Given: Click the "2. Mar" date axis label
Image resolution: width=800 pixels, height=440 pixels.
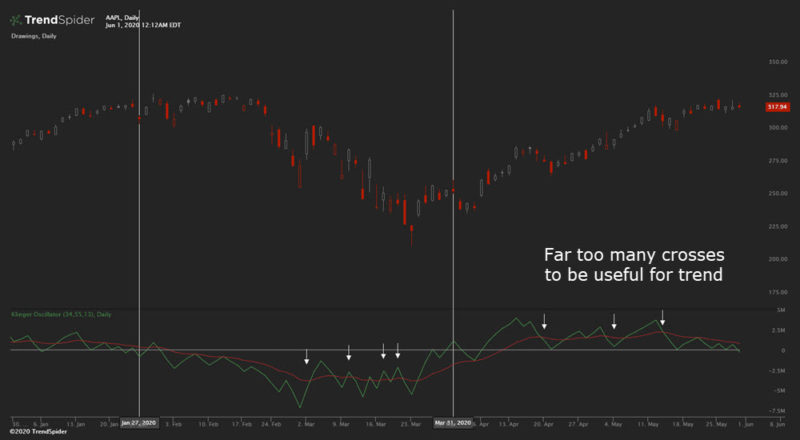Looking at the screenshot, I should (307, 424).
